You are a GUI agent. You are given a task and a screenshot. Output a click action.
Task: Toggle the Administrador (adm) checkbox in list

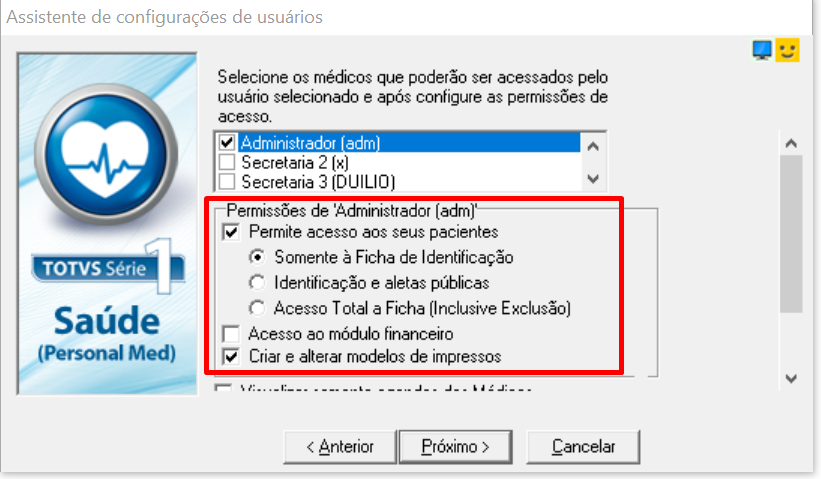[227, 142]
